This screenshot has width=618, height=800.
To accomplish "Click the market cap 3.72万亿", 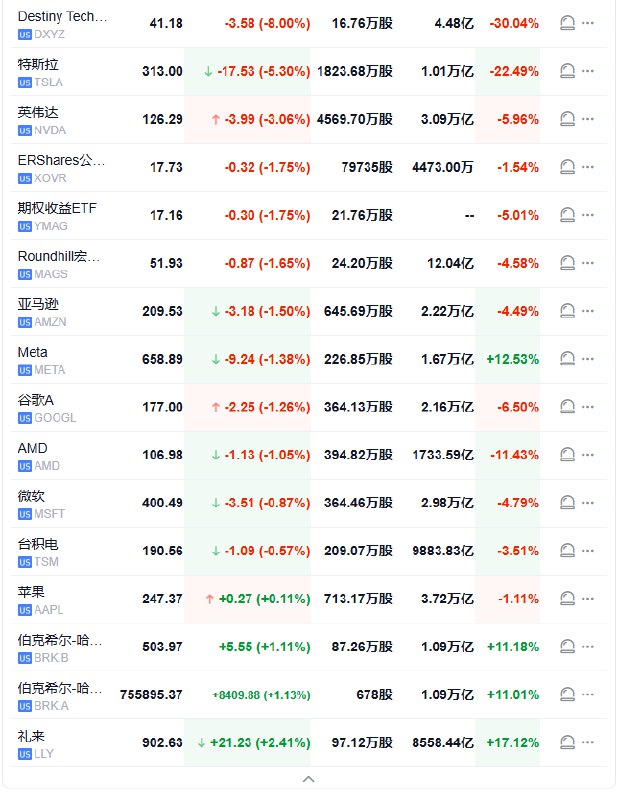I will coord(447,598).
